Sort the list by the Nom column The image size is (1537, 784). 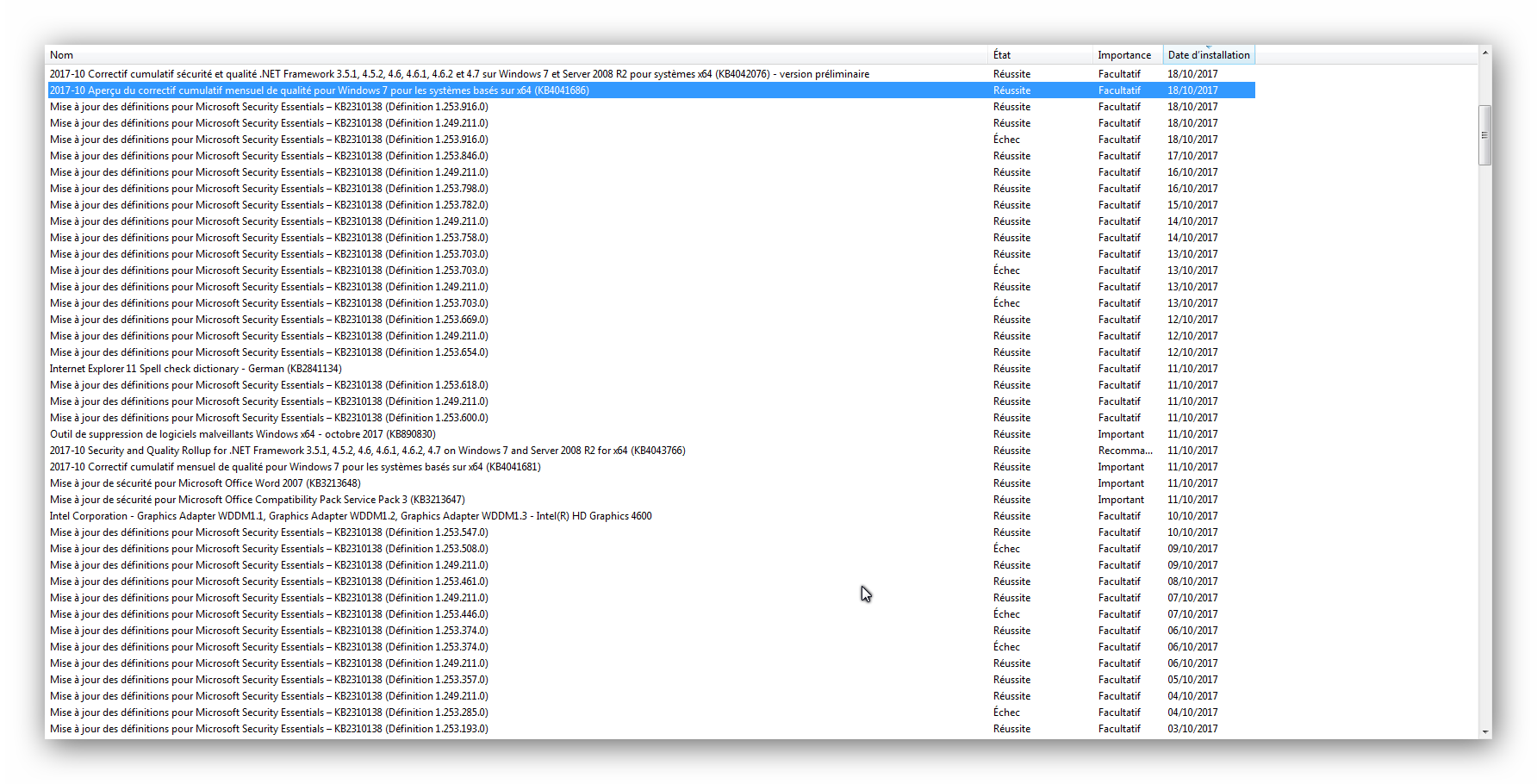(517, 55)
